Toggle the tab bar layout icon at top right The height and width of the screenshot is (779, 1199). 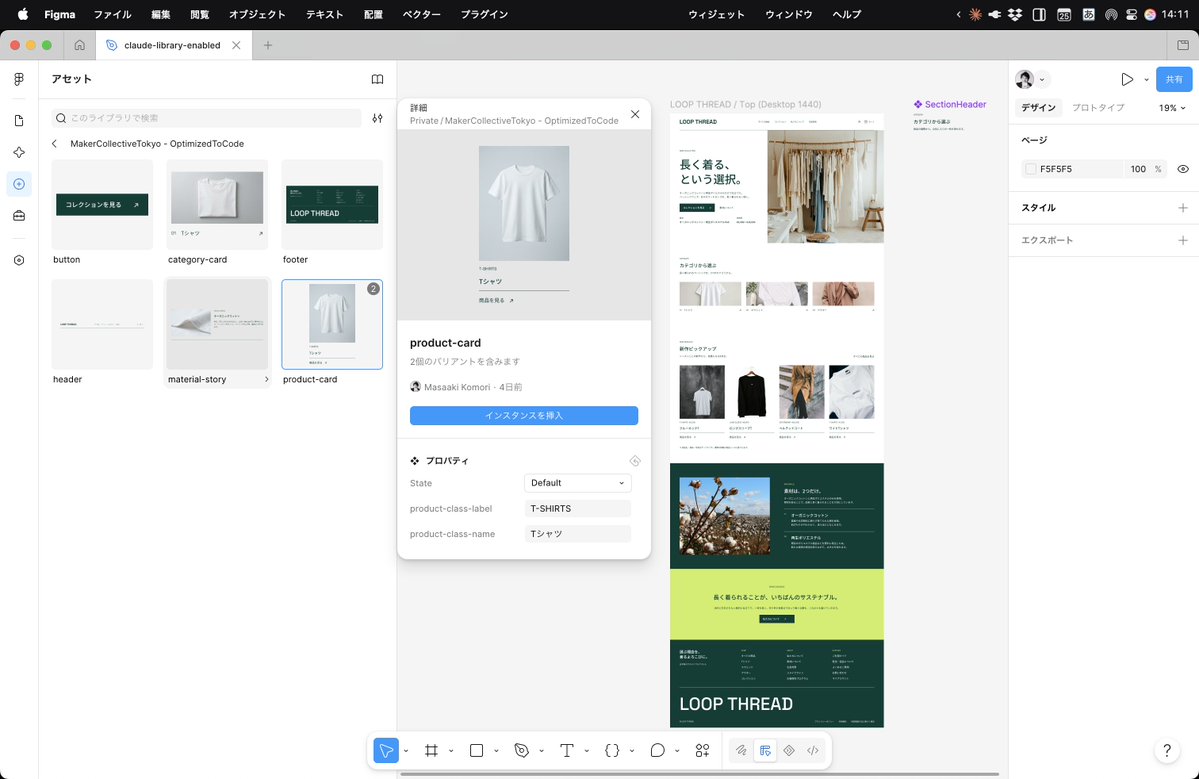click(x=1183, y=45)
